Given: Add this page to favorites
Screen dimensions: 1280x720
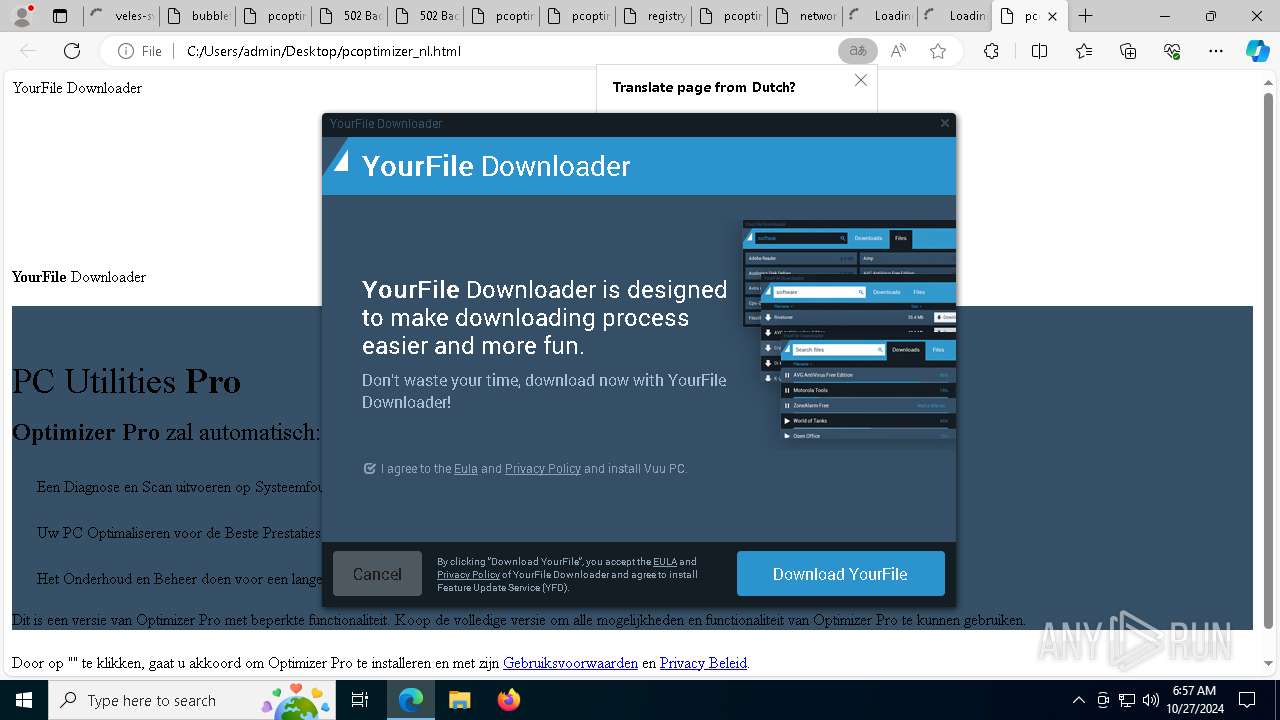Looking at the screenshot, I should coord(937,51).
